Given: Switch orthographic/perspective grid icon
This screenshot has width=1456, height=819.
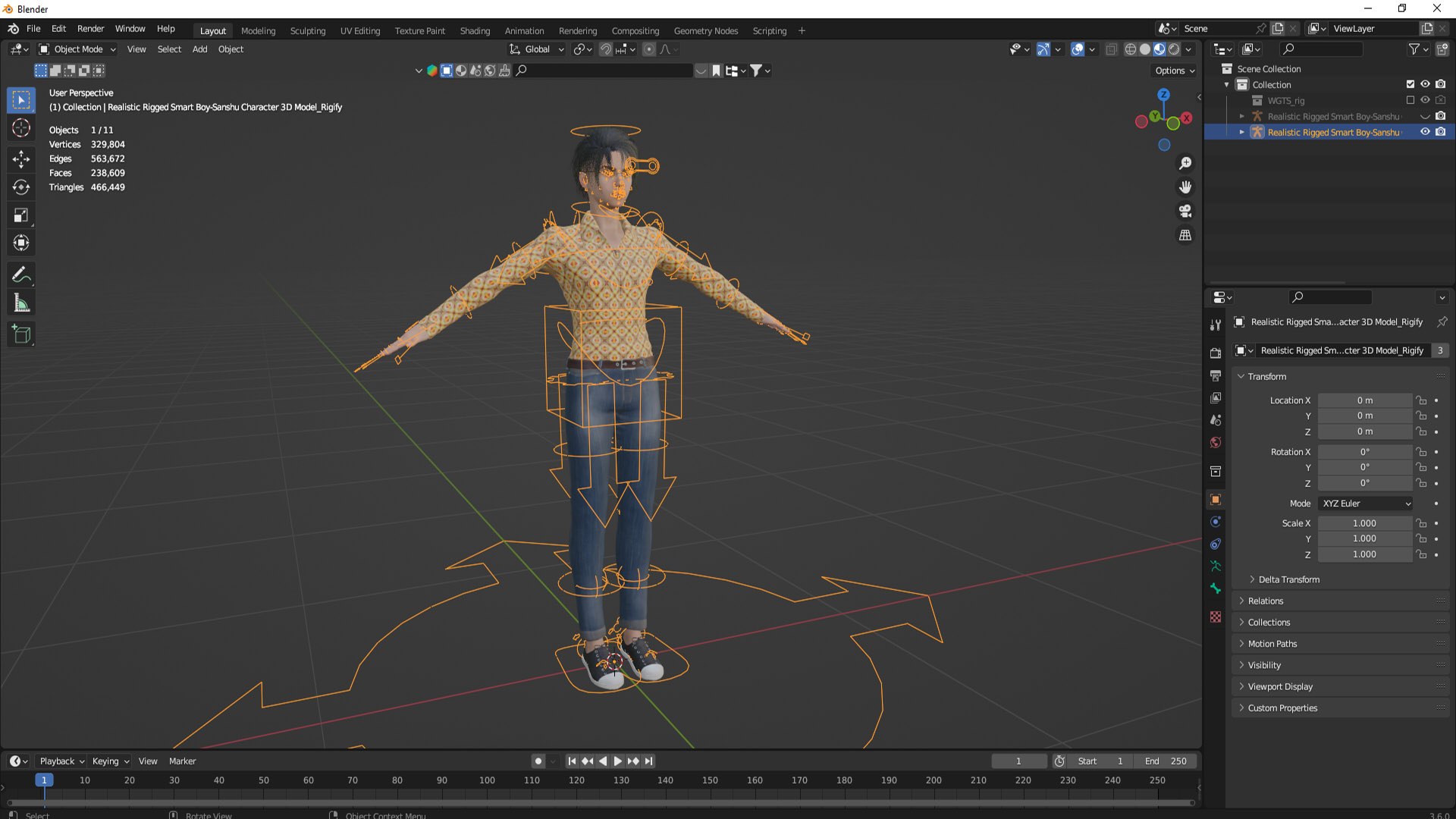Looking at the screenshot, I should pyautogui.click(x=1185, y=235).
